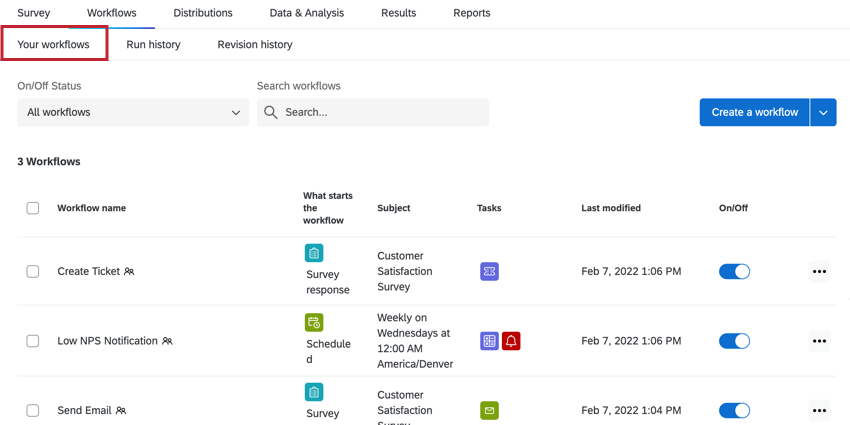This screenshot has width=850, height=425.
Task: Click the red notification bell task icon
Action: (x=511, y=341)
